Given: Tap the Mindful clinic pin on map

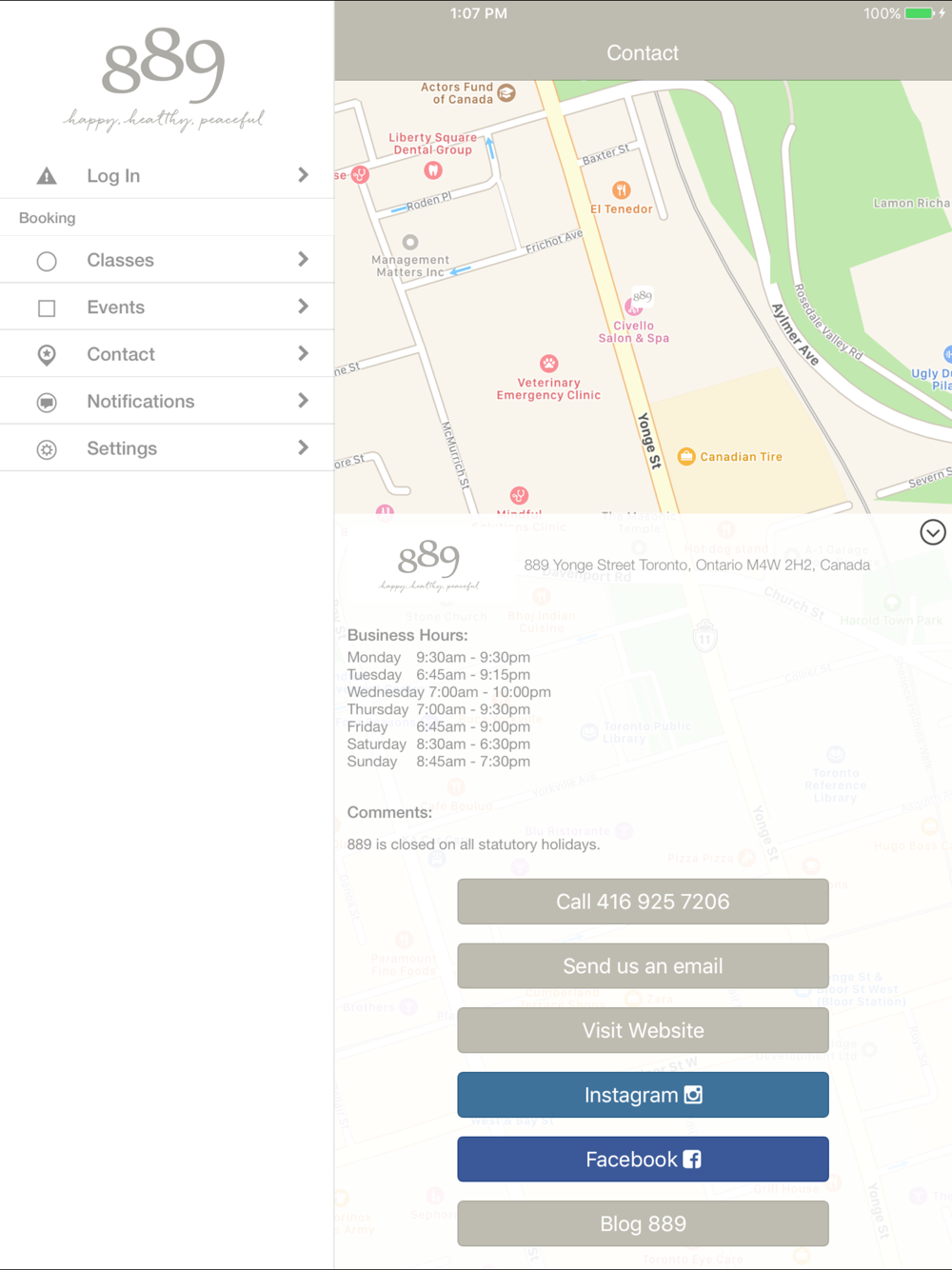Looking at the screenshot, I should click(519, 495).
